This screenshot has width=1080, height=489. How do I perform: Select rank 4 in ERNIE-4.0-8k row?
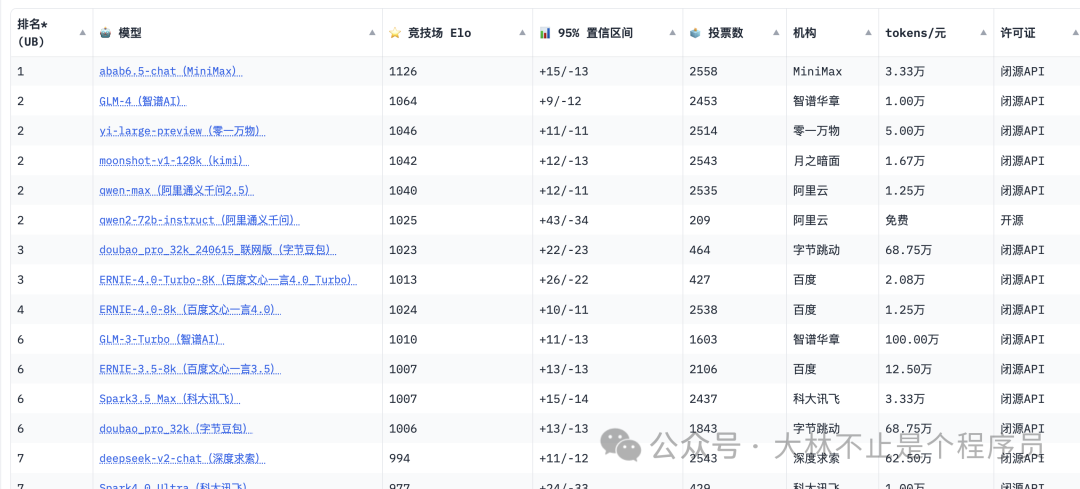point(20,310)
